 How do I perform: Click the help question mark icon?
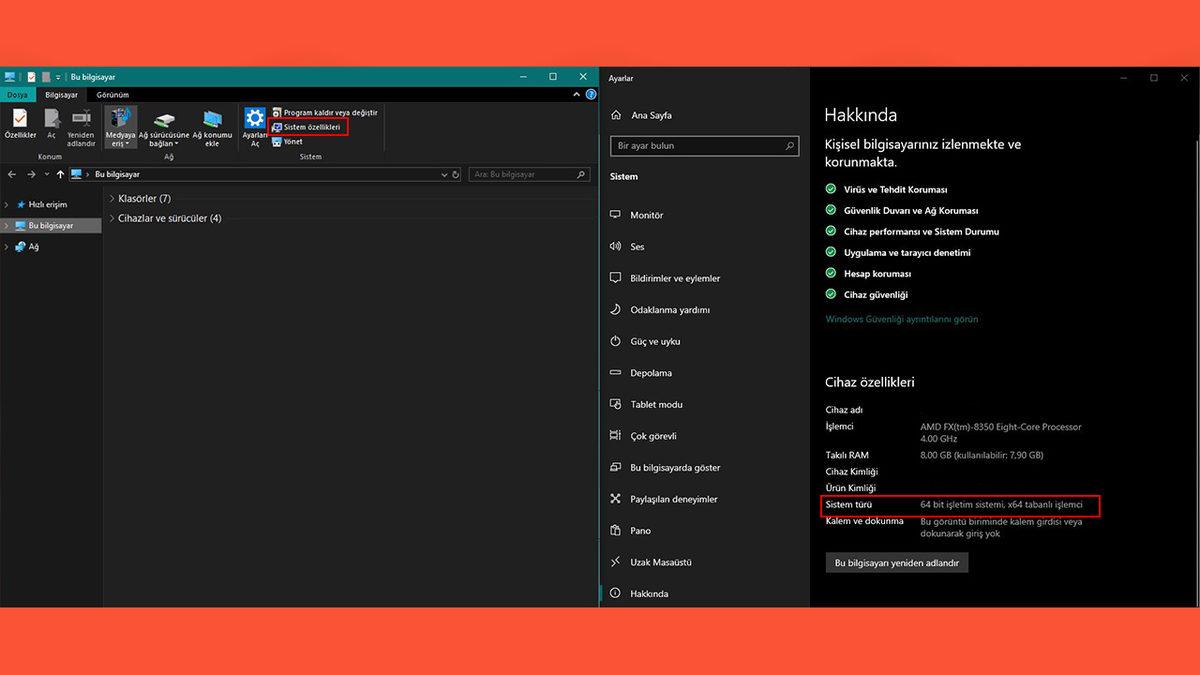[591, 95]
